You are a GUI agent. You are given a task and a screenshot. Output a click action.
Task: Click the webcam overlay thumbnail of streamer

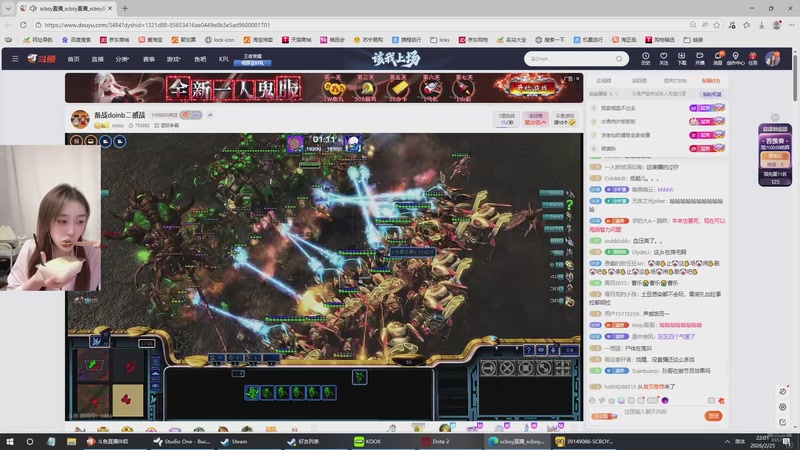pos(51,218)
